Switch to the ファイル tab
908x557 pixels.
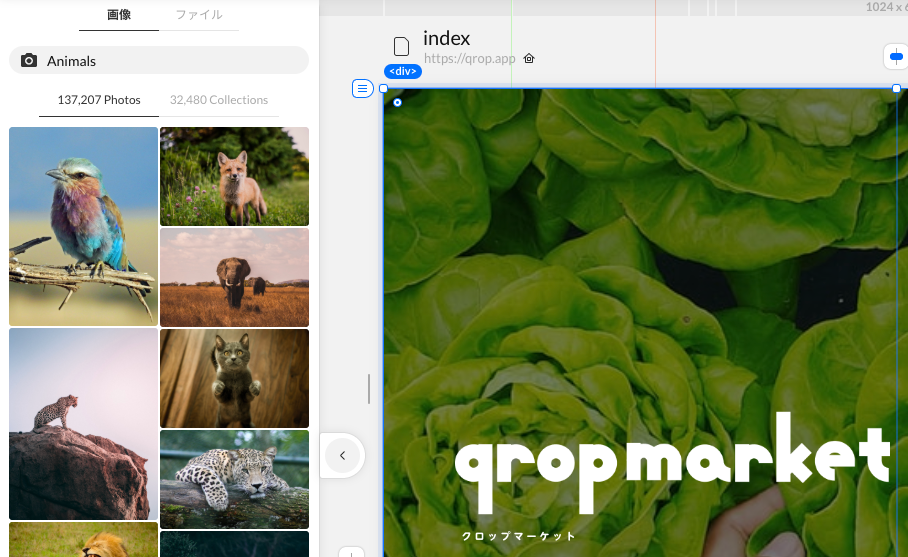click(199, 15)
